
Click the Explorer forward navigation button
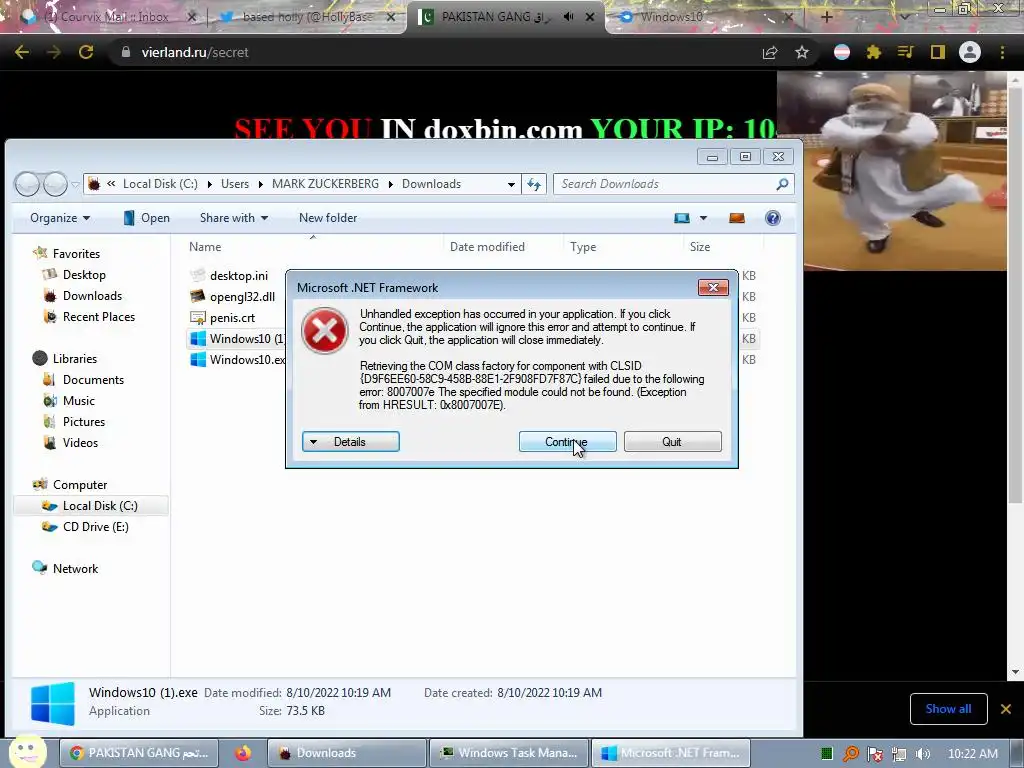pyautogui.click(x=55, y=184)
